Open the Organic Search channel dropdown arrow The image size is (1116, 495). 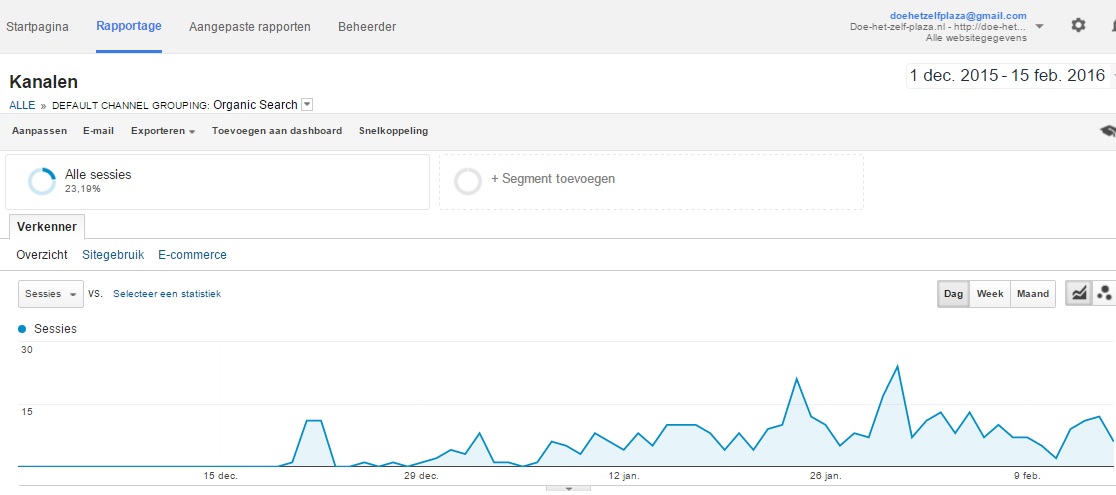307,105
